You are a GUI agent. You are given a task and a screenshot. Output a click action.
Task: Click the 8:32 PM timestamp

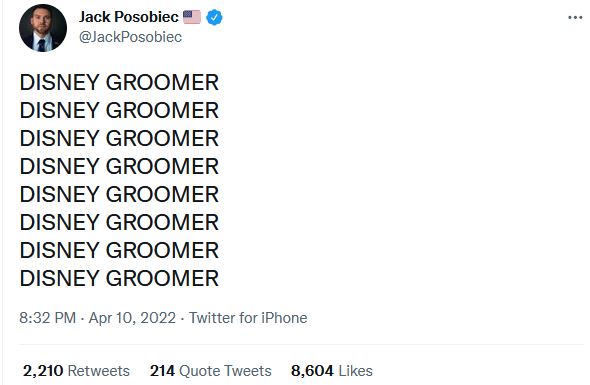tap(48, 318)
